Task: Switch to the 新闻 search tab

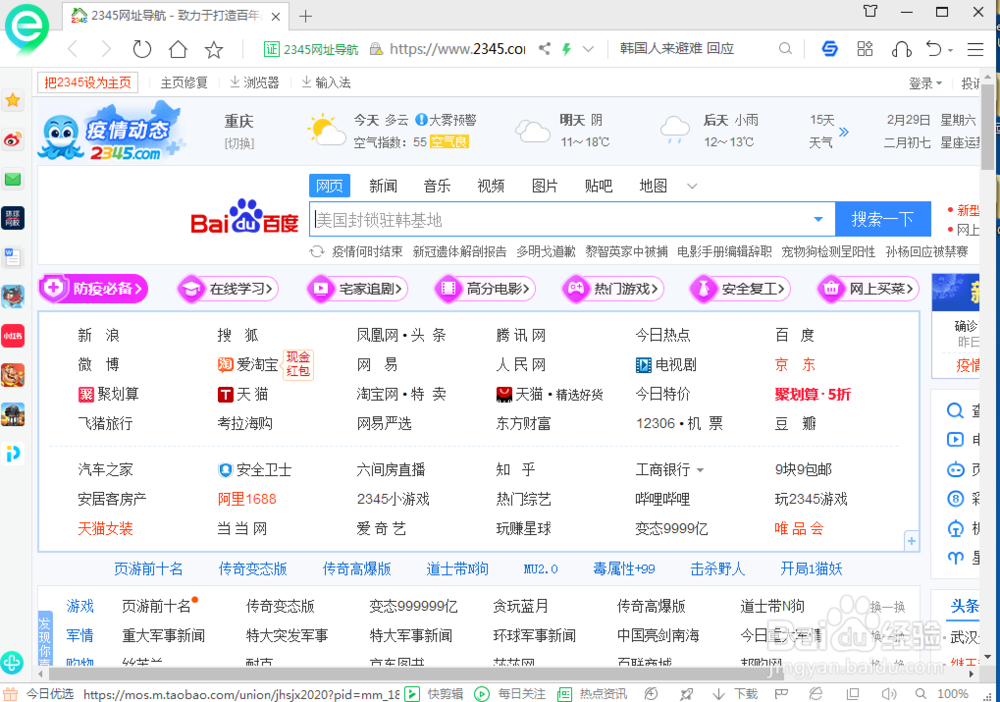Action: pos(384,185)
